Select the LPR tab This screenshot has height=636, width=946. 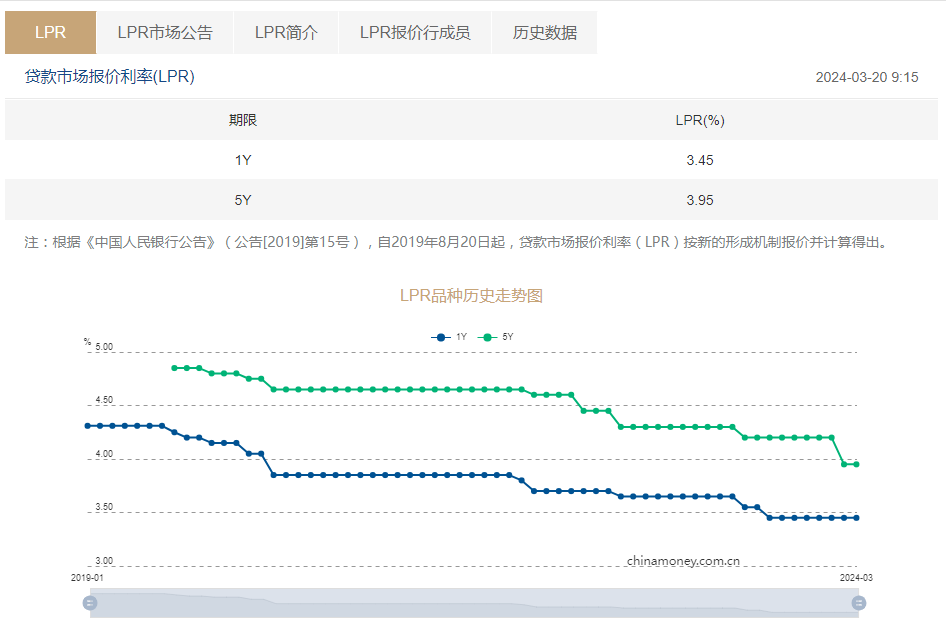(50, 33)
